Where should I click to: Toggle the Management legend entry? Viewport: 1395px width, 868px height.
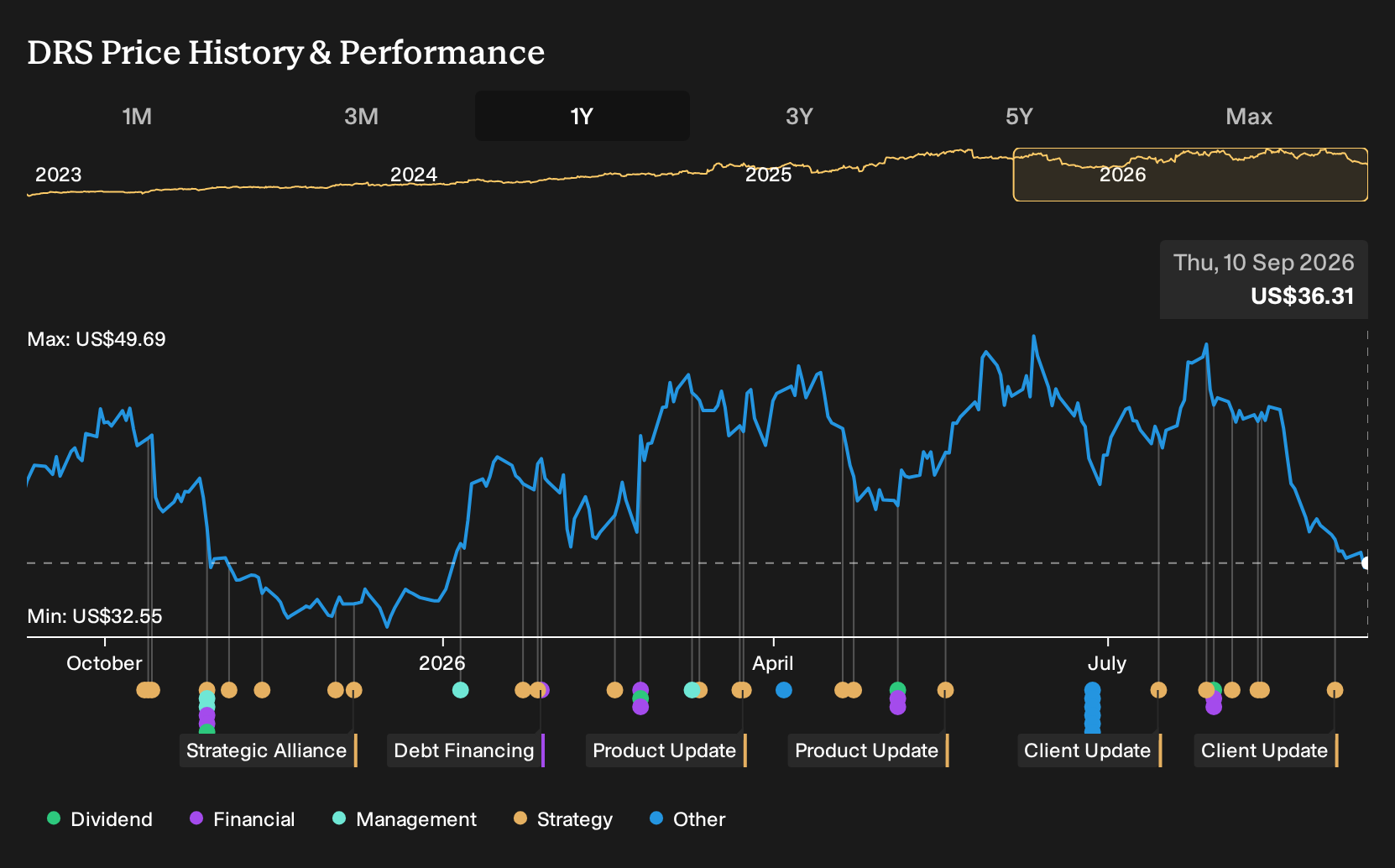[405, 819]
